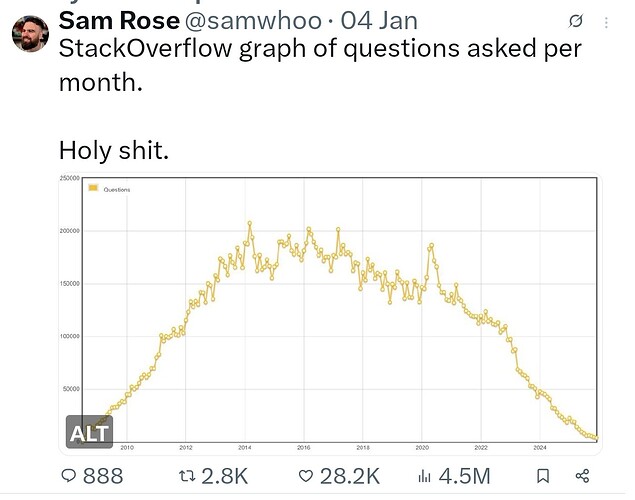Open the Sam Rose display name link
635x500 pixels.
pos(119,20)
